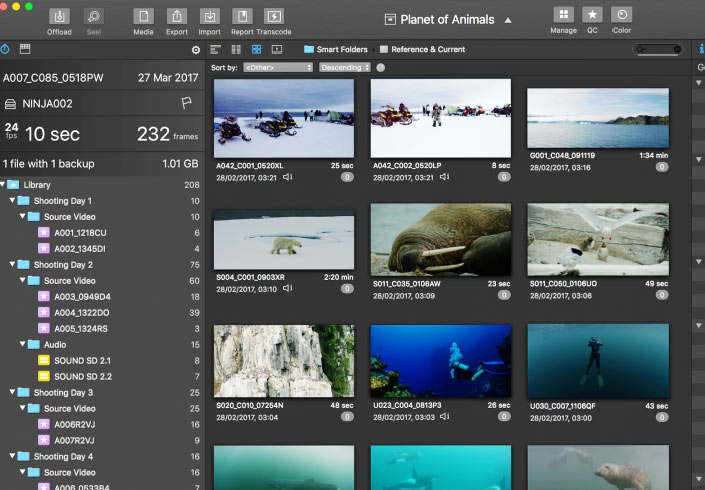Viewport: 705px width, 490px height.
Task: Open the Planet of Animals project menu
Action: pos(448,20)
